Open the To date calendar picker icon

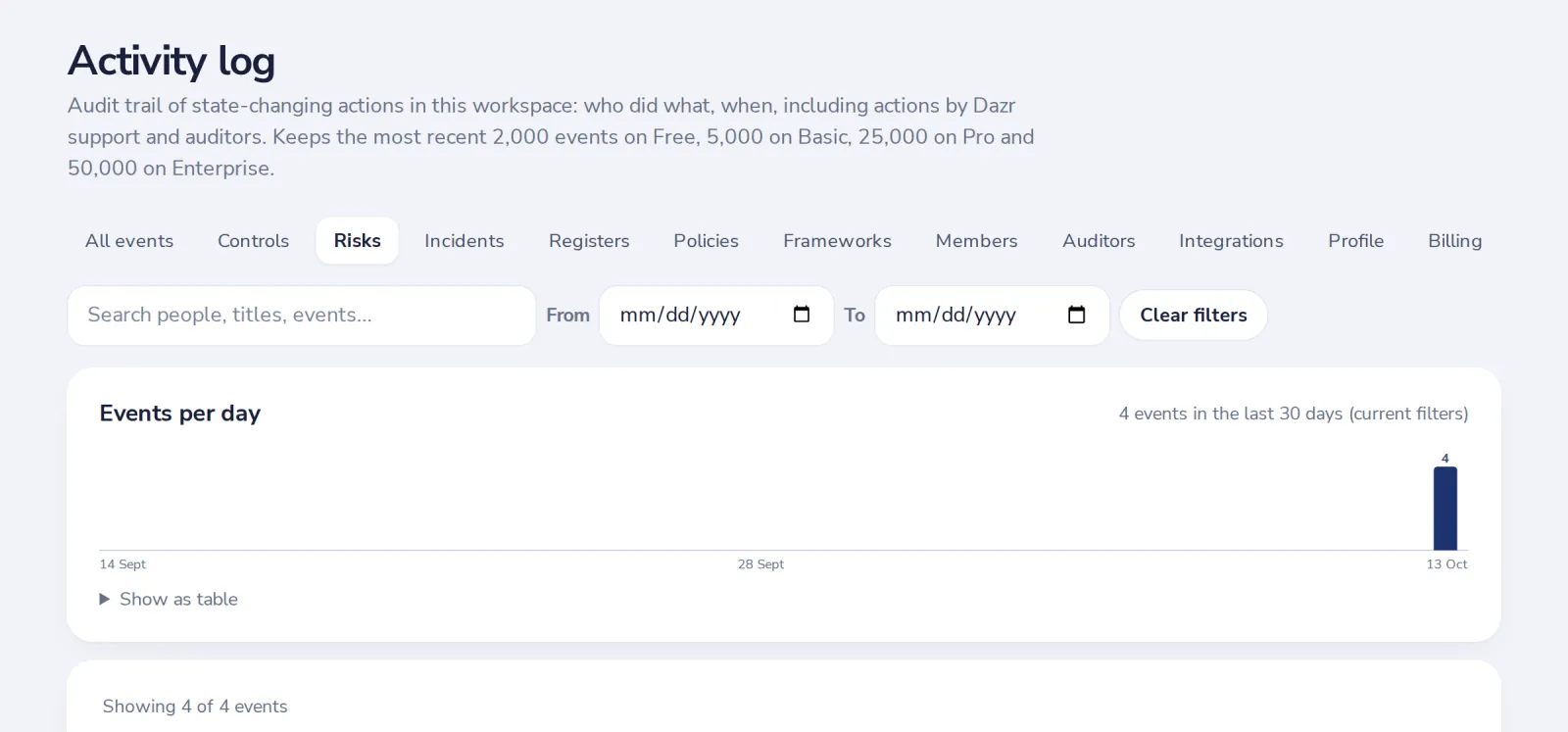point(1077,315)
